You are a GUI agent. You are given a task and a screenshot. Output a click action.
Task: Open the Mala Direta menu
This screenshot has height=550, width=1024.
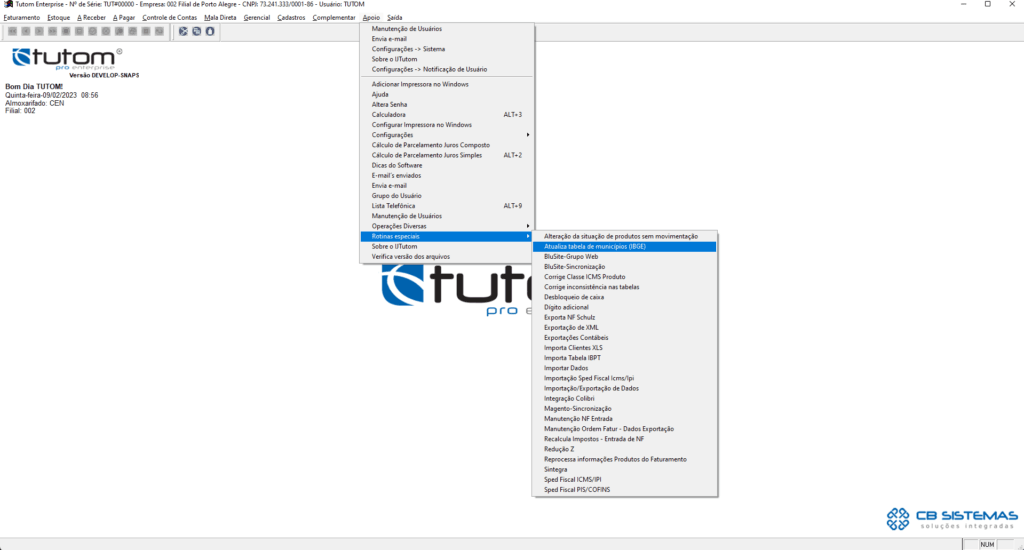220,18
